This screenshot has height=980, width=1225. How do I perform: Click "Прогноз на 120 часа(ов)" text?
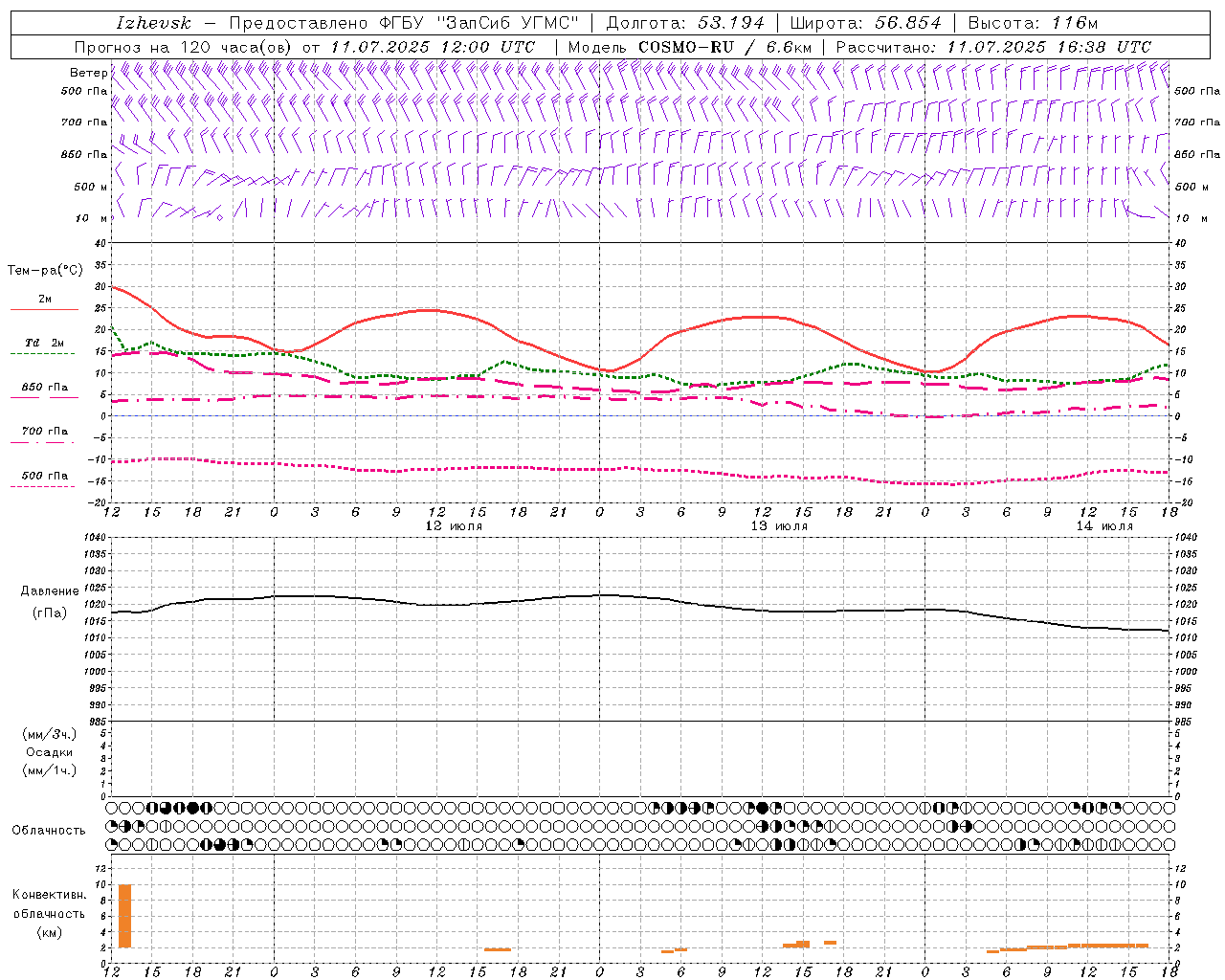[x=185, y=47]
